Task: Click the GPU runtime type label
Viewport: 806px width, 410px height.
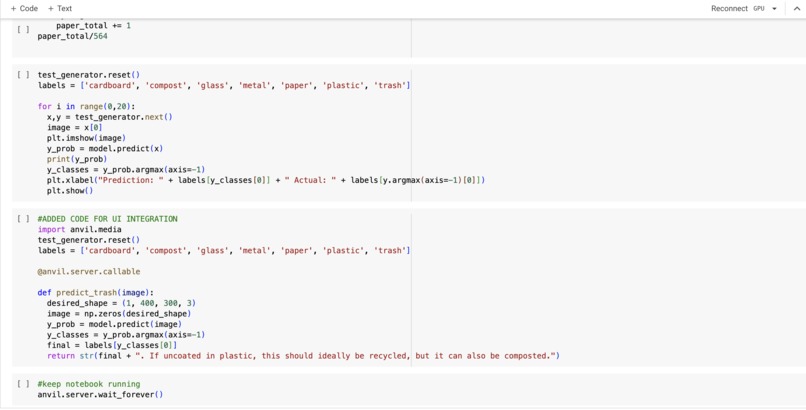Action: (759, 9)
